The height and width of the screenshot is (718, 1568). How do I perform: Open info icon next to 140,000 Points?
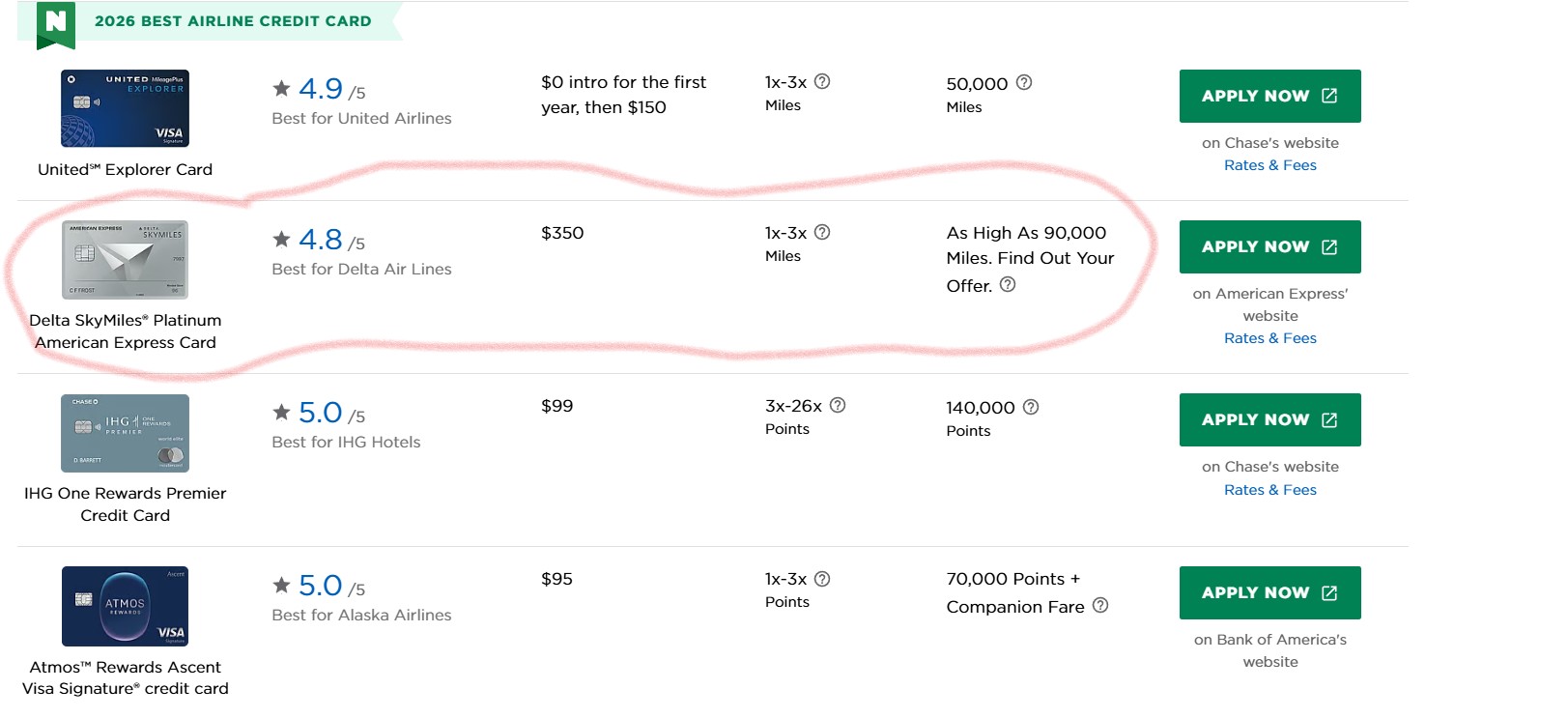[x=1031, y=407]
